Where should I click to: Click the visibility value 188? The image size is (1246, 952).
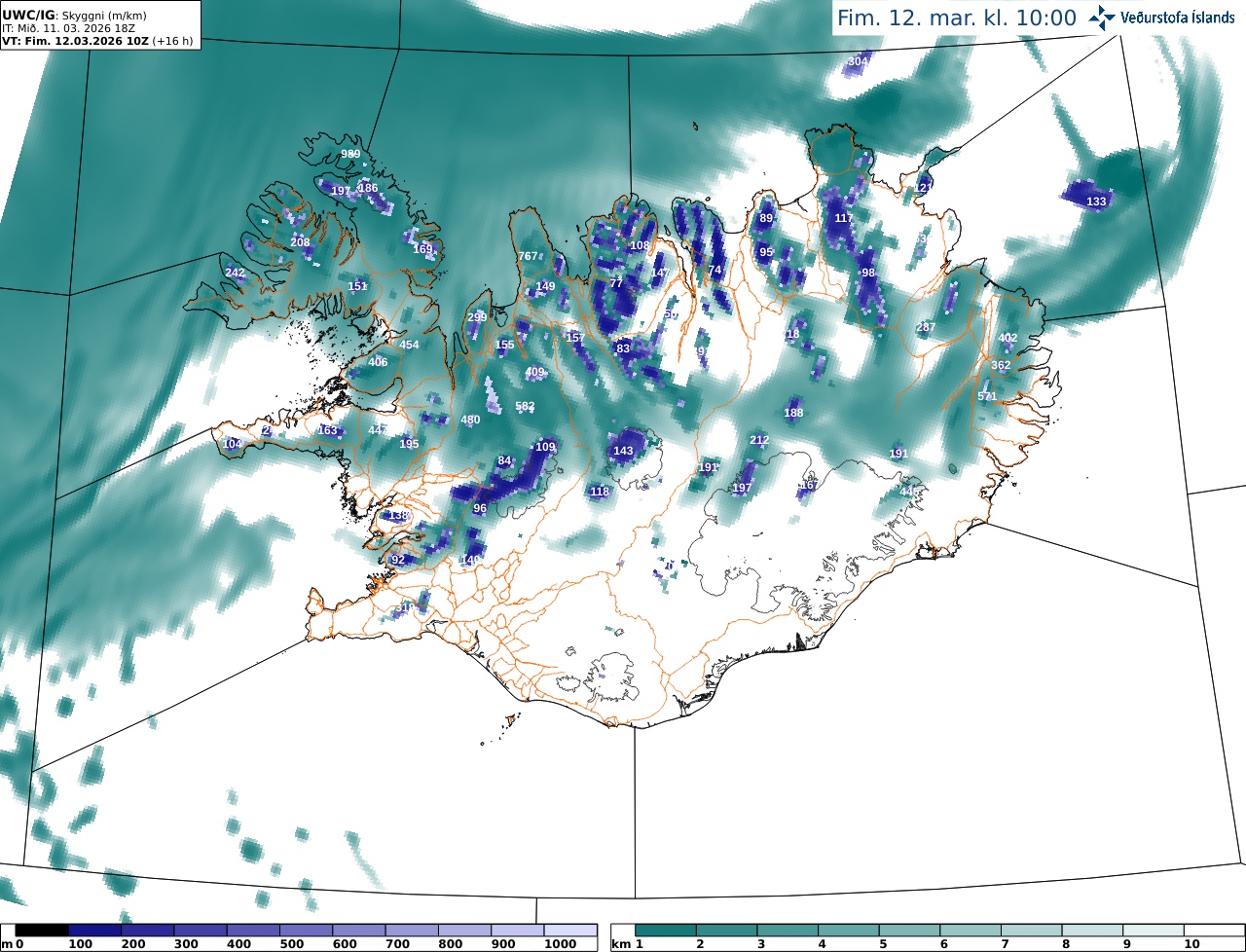click(793, 413)
